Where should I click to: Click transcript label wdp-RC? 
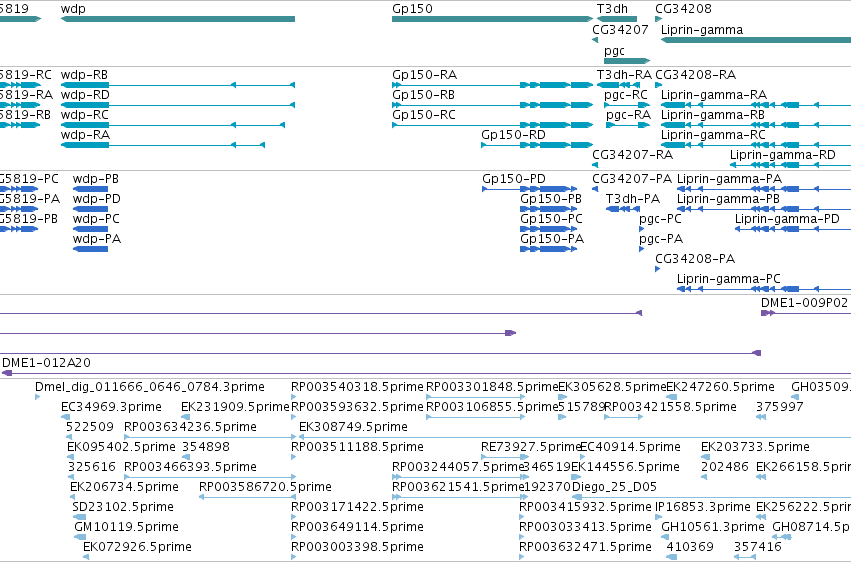point(85,115)
